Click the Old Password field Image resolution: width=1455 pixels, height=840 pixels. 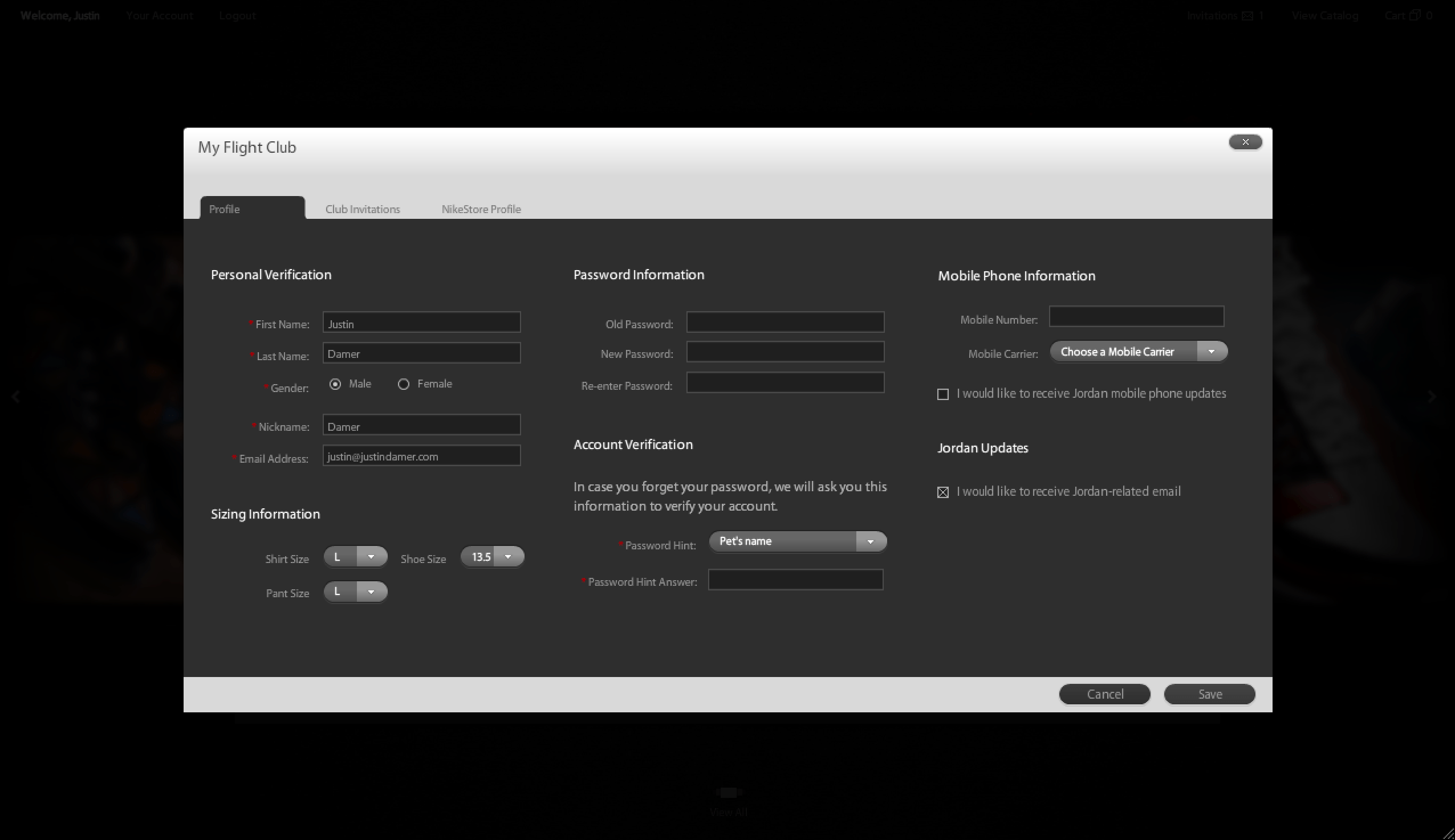[785, 322]
